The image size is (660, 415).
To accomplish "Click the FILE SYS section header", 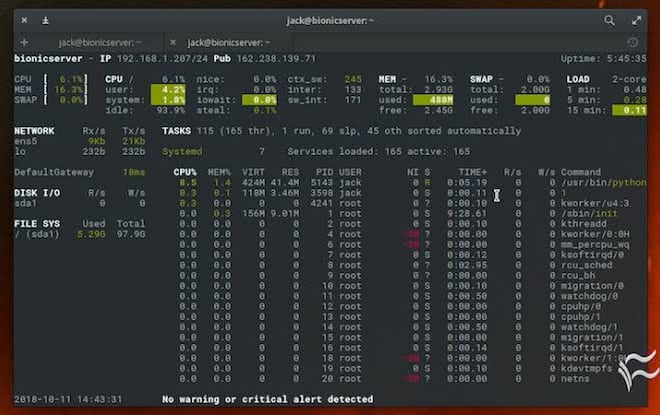I will point(37,224).
